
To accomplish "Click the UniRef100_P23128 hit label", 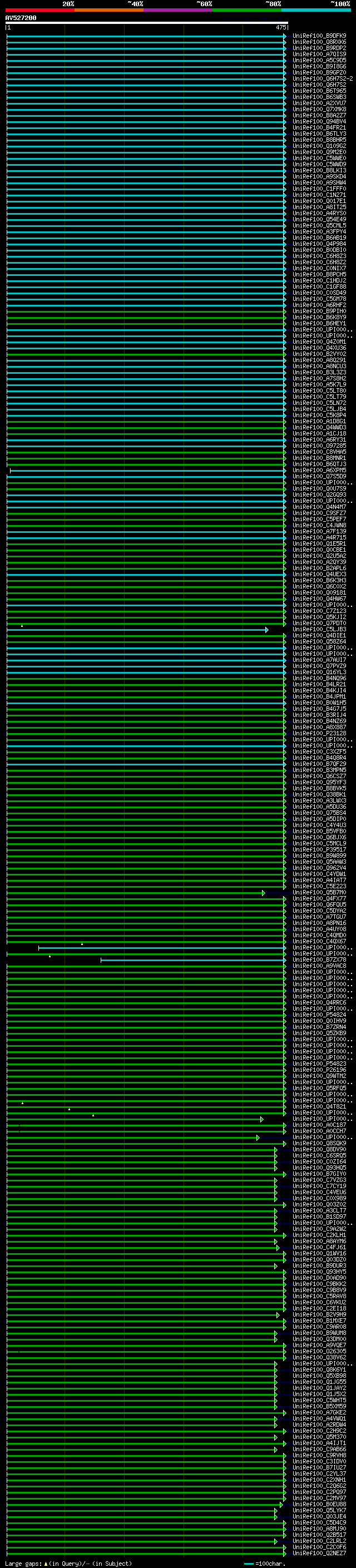I will point(319,734).
